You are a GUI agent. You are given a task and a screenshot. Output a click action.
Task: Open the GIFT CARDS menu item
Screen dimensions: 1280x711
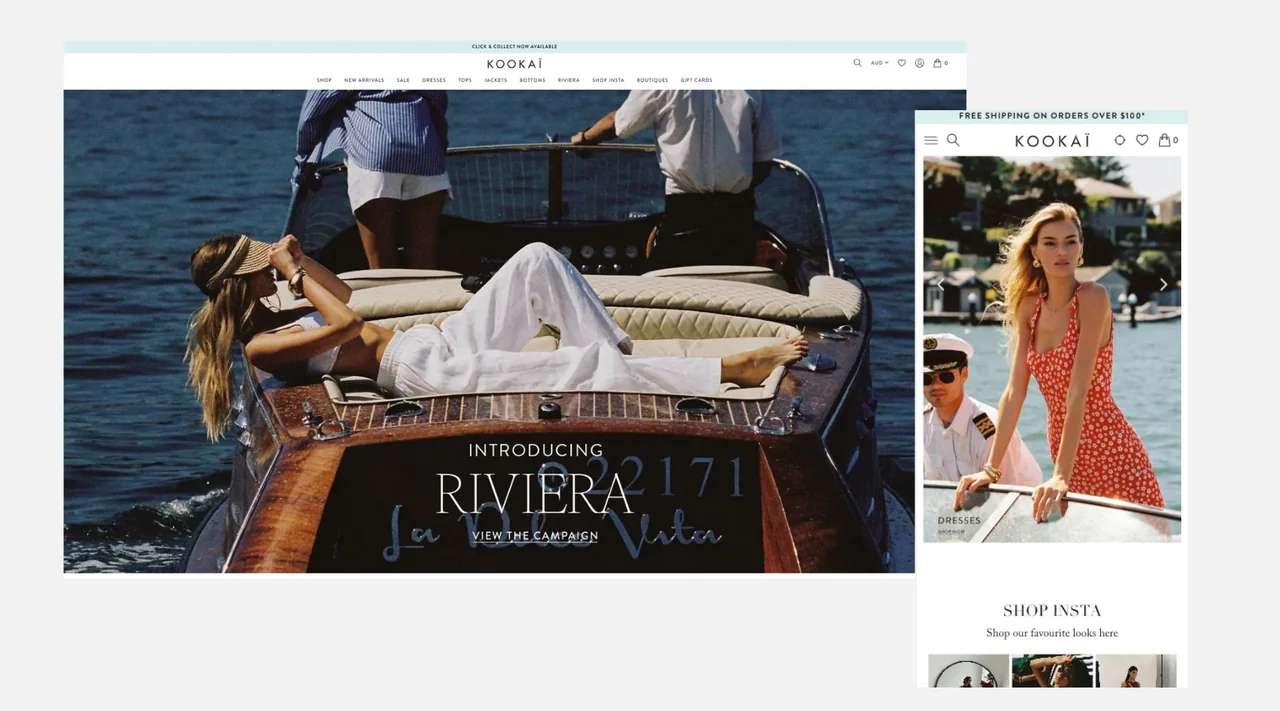(696, 80)
